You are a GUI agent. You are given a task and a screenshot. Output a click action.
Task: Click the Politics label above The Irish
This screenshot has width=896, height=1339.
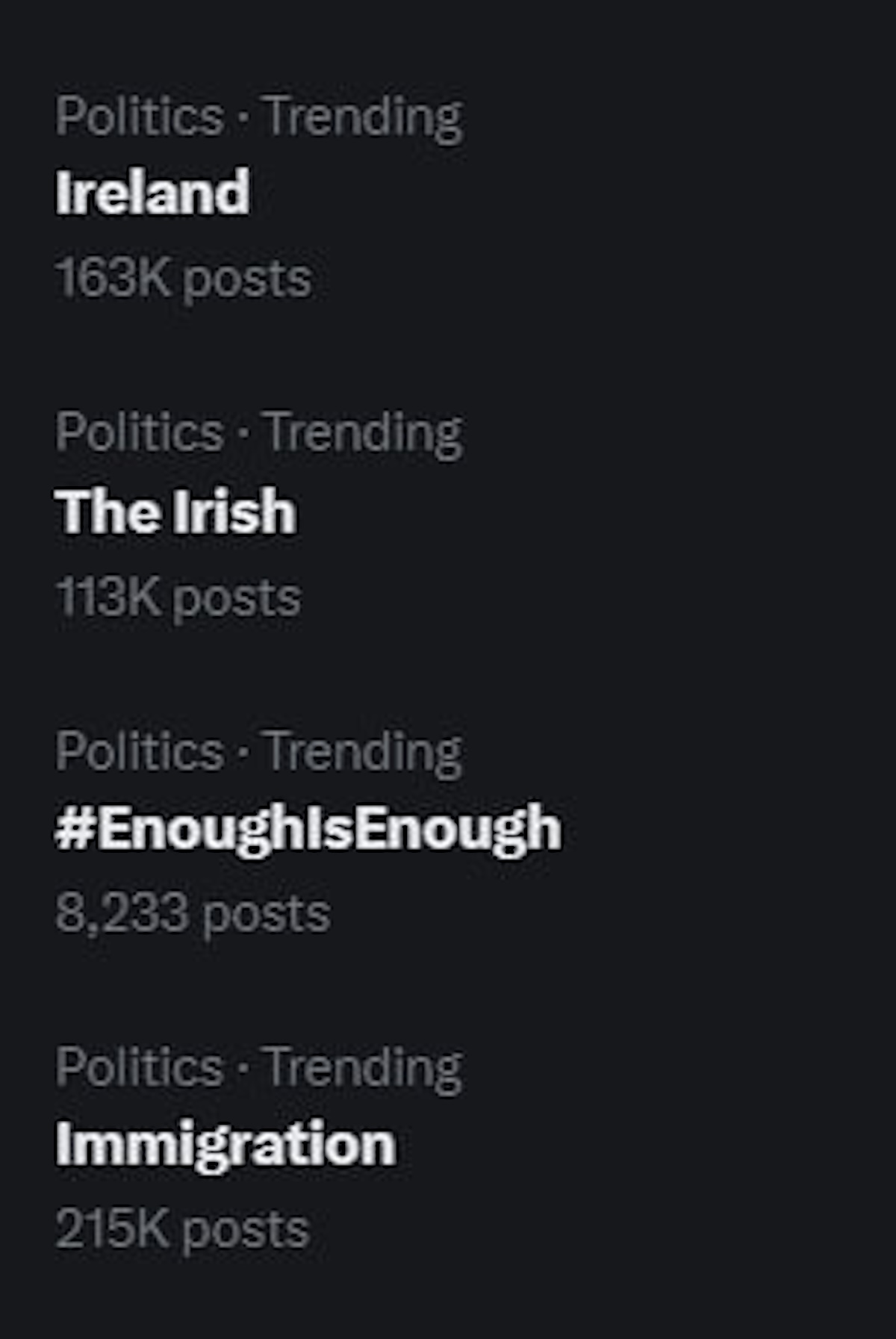(x=140, y=432)
